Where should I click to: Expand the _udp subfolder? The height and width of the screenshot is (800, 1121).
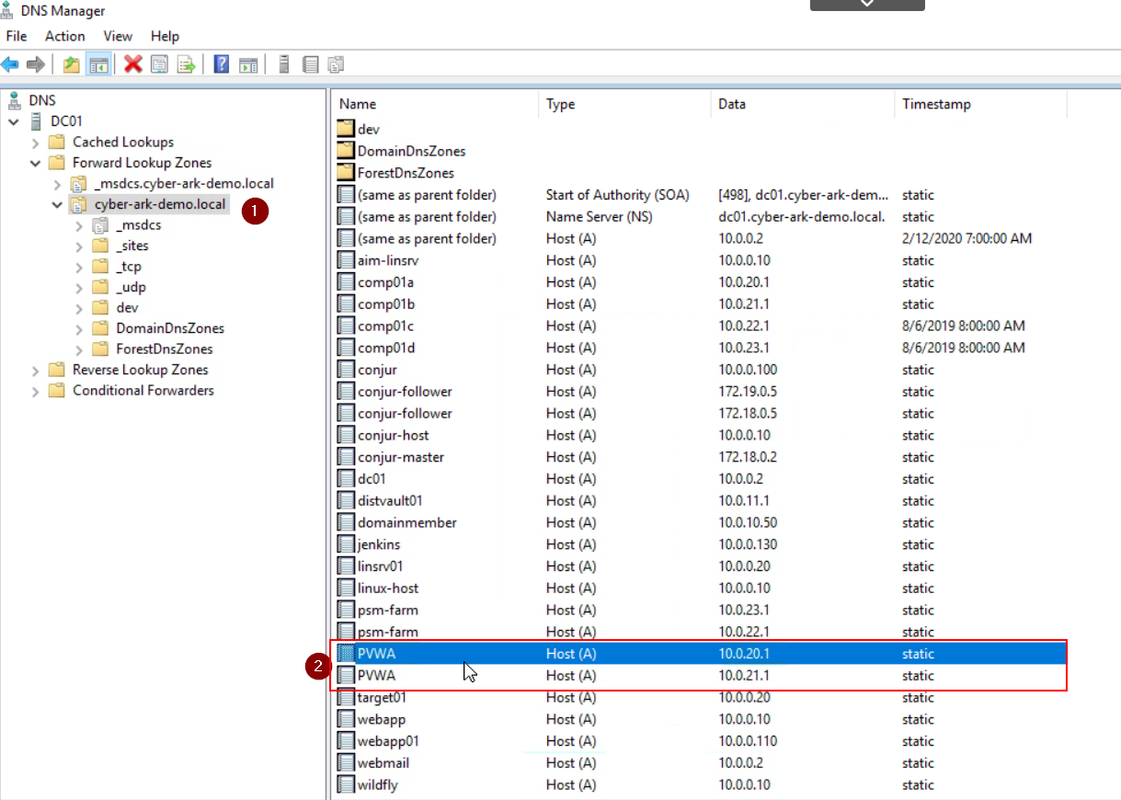(79, 287)
